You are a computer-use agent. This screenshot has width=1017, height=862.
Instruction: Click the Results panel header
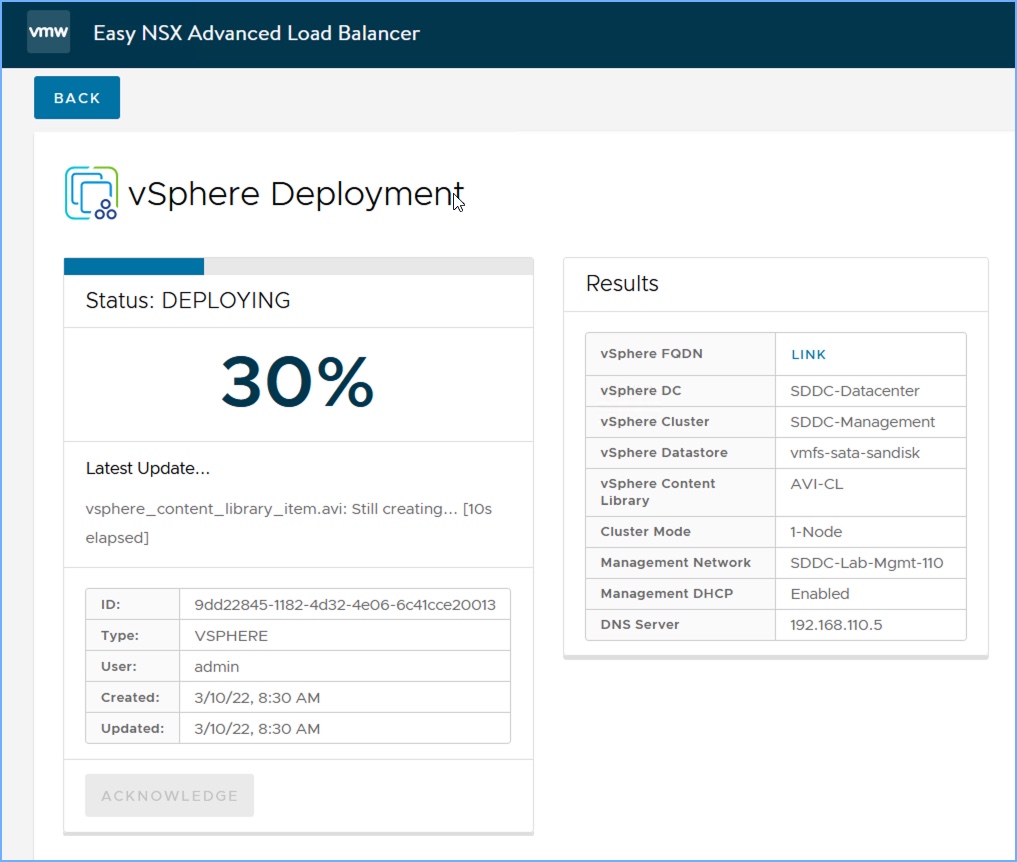pyautogui.click(x=622, y=284)
